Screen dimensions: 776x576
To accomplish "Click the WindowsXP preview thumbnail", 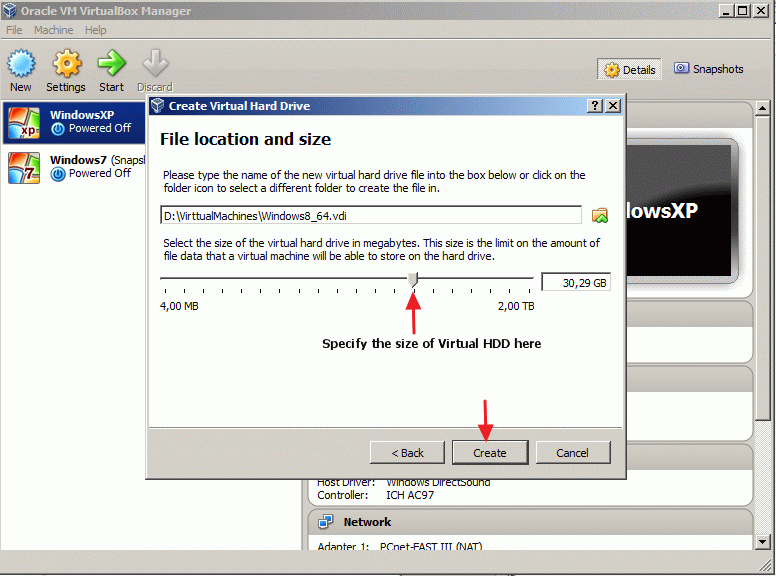I will [681, 210].
